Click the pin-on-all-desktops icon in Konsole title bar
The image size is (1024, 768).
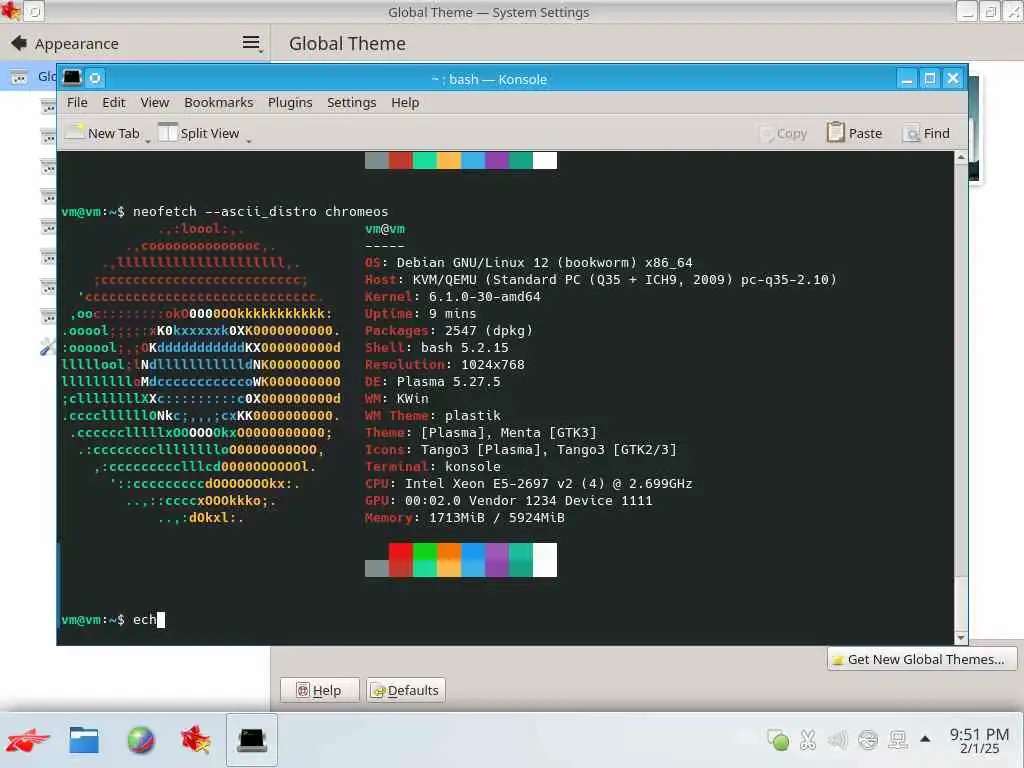pyautogui.click(x=95, y=78)
